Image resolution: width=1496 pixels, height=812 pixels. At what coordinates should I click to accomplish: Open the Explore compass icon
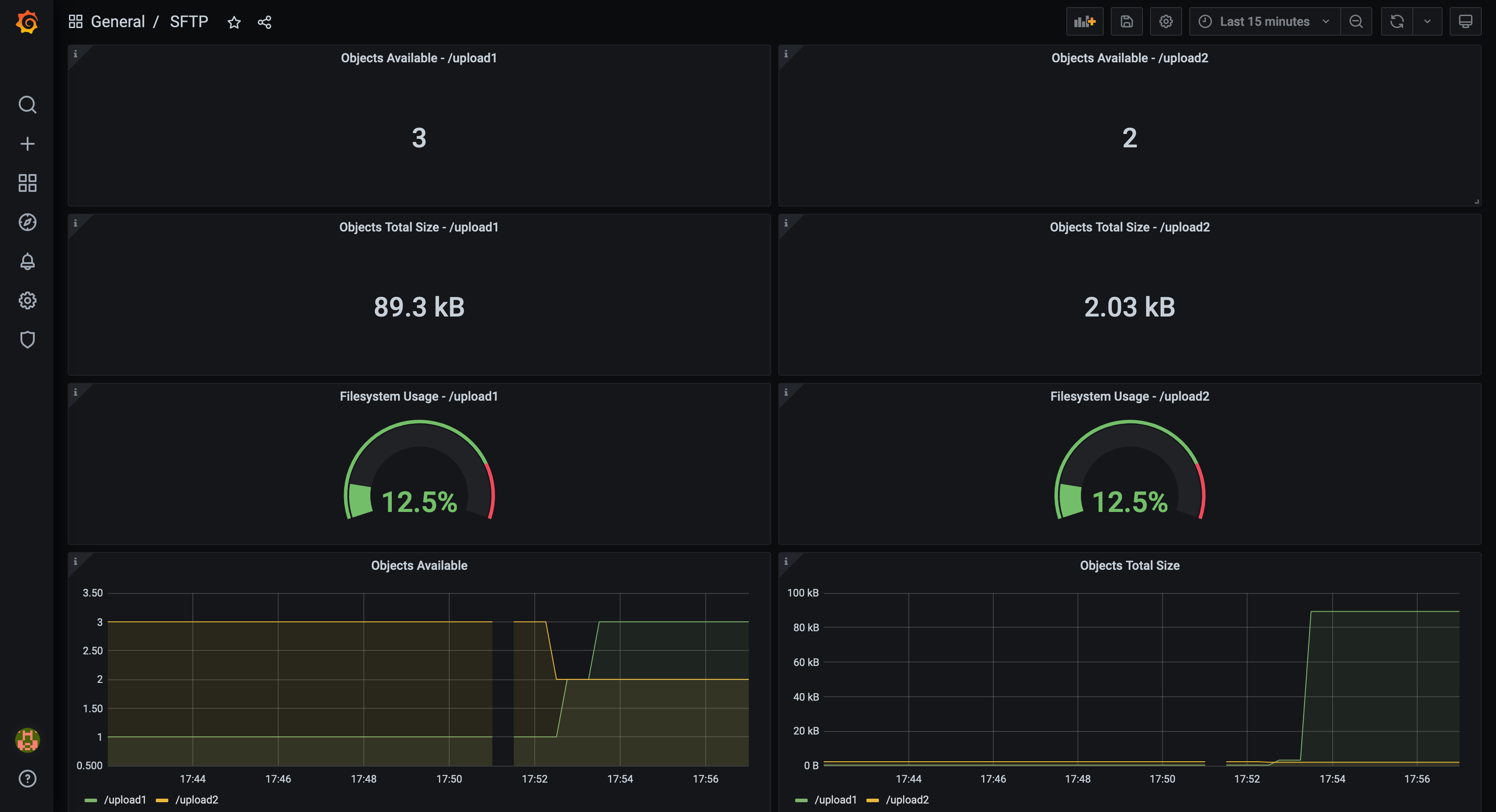click(x=27, y=223)
